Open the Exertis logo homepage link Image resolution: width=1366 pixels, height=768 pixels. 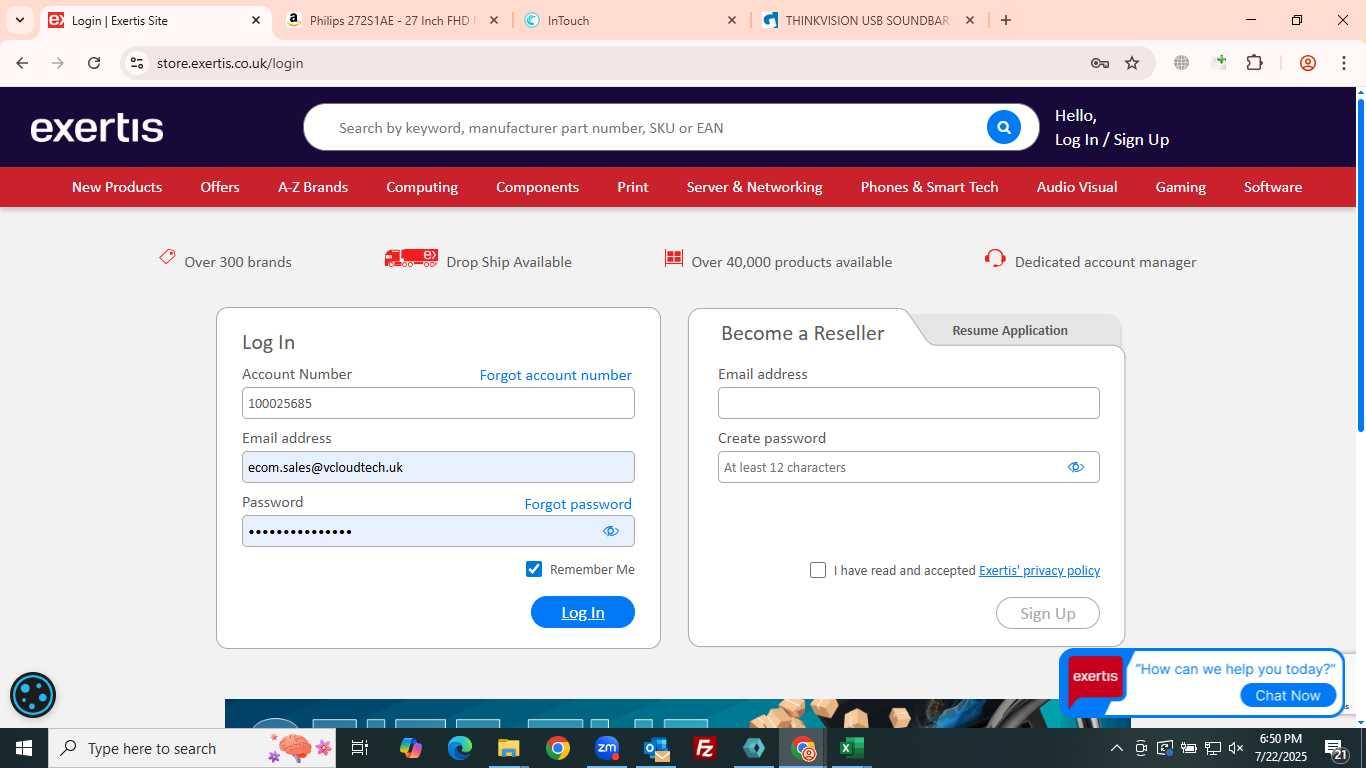click(x=97, y=128)
